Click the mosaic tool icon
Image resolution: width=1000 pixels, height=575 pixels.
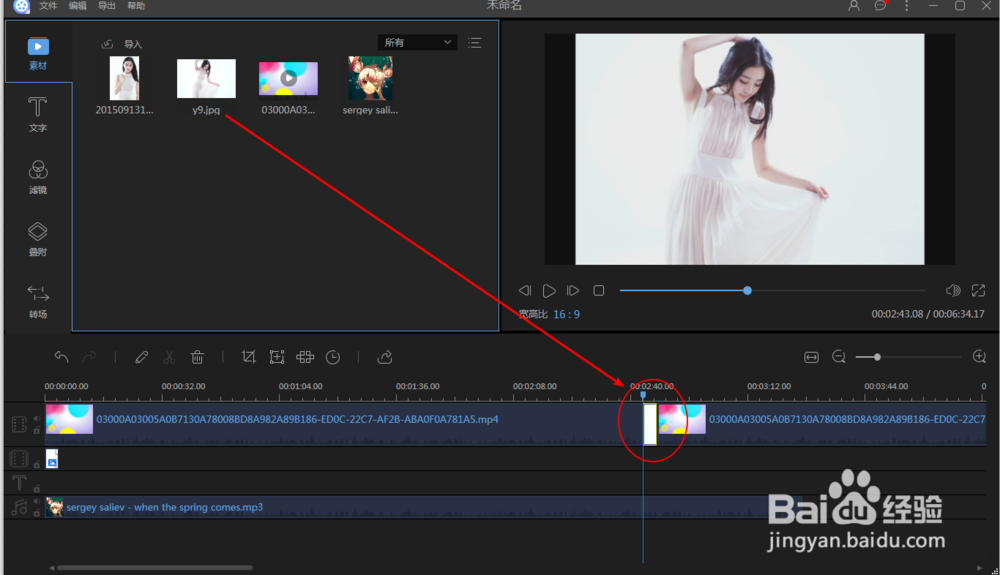pos(305,357)
